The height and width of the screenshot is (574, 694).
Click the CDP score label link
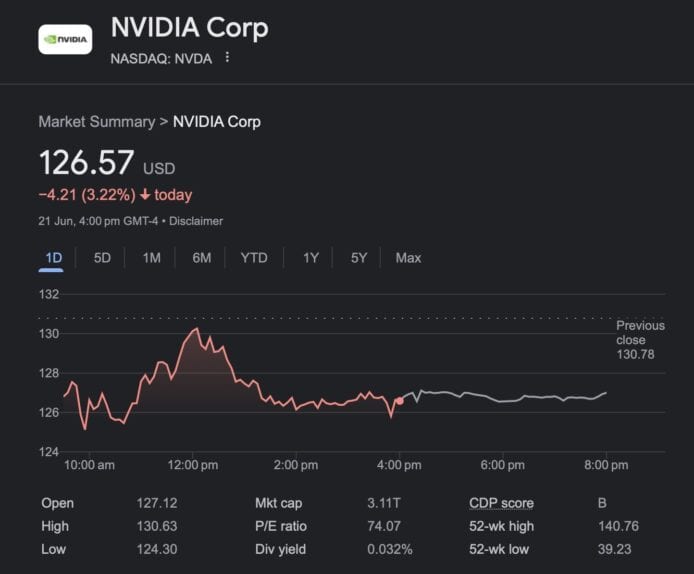point(501,503)
